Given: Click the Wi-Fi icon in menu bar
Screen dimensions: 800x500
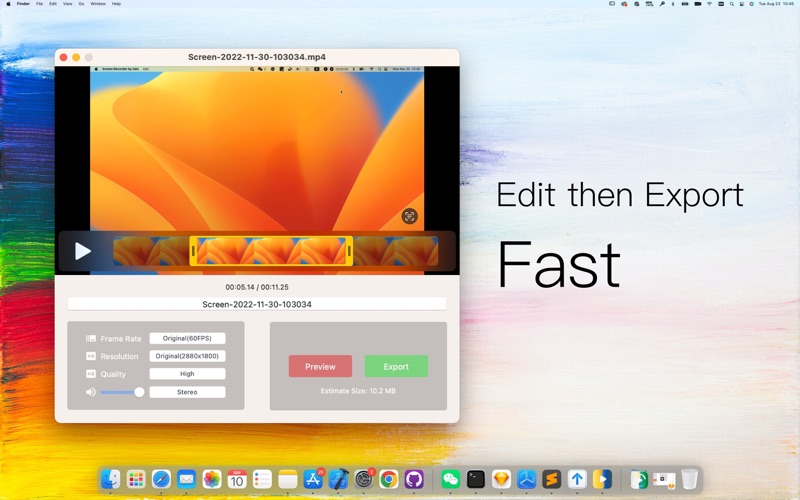Looking at the screenshot, I should pyautogui.click(x=709, y=4).
